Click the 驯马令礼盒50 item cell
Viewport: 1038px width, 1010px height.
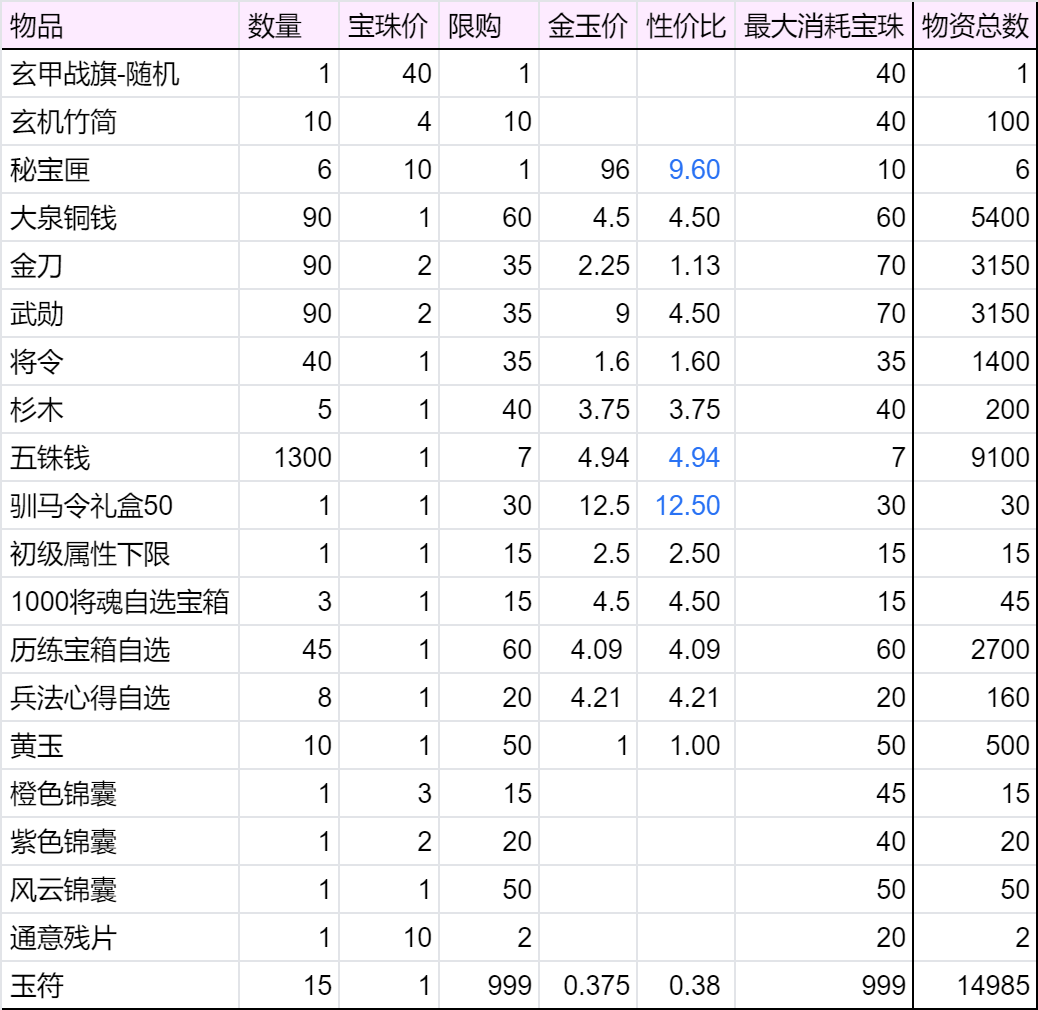(x=120, y=506)
